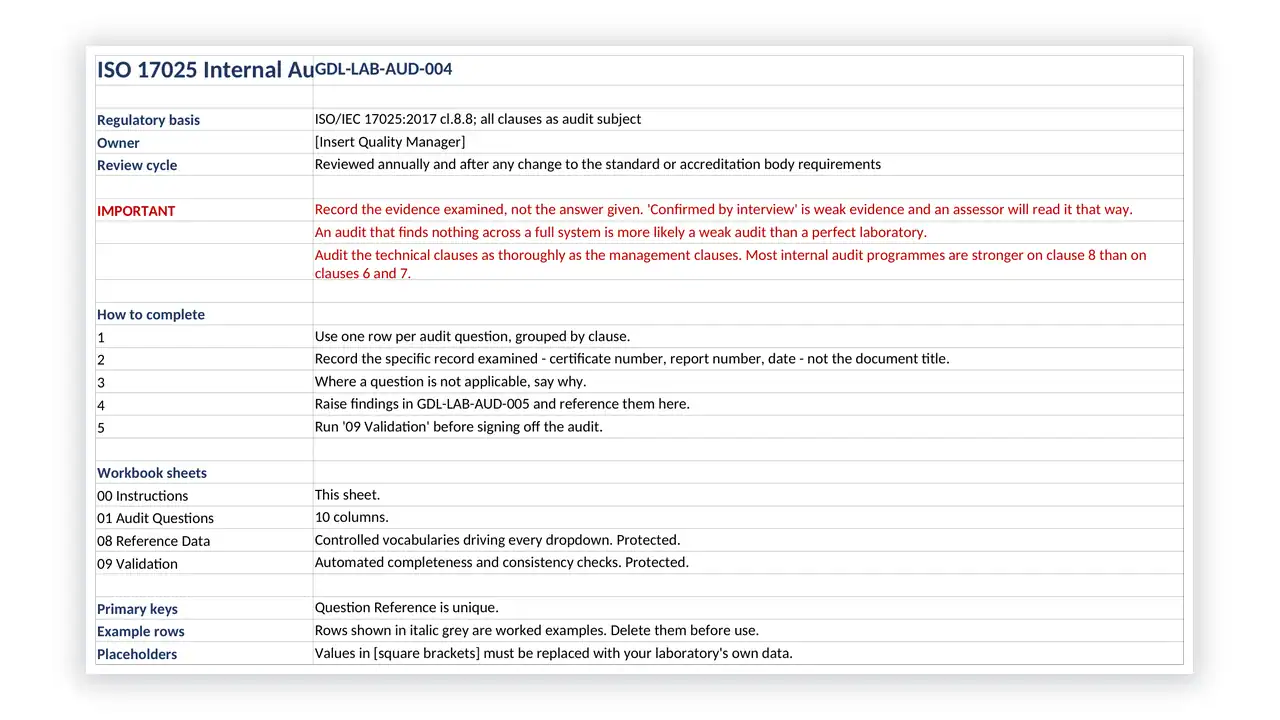Click the 01 Audit Questions sheet name cell
The image size is (1280, 720).
point(204,518)
